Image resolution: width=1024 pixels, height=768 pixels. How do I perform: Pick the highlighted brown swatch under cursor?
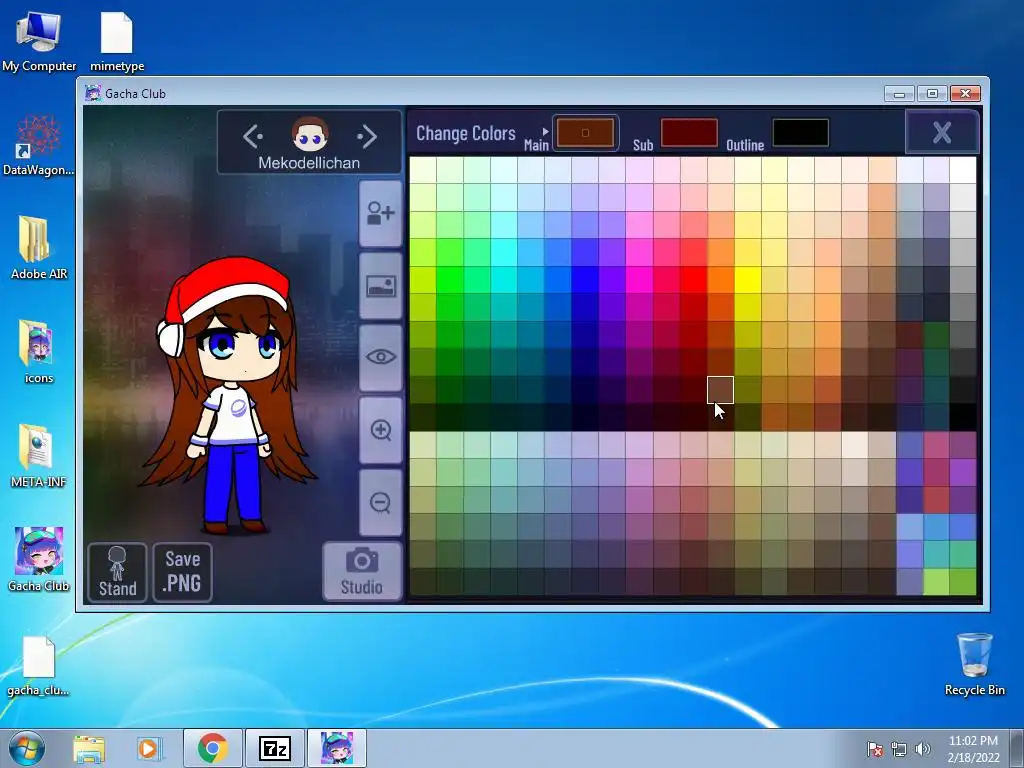pos(720,390)
